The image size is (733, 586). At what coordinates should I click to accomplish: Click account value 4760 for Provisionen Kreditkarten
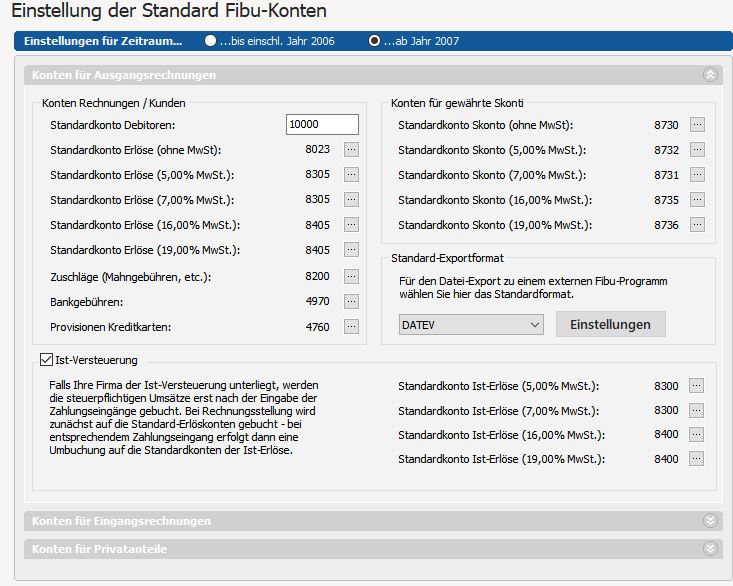(317, 327)
